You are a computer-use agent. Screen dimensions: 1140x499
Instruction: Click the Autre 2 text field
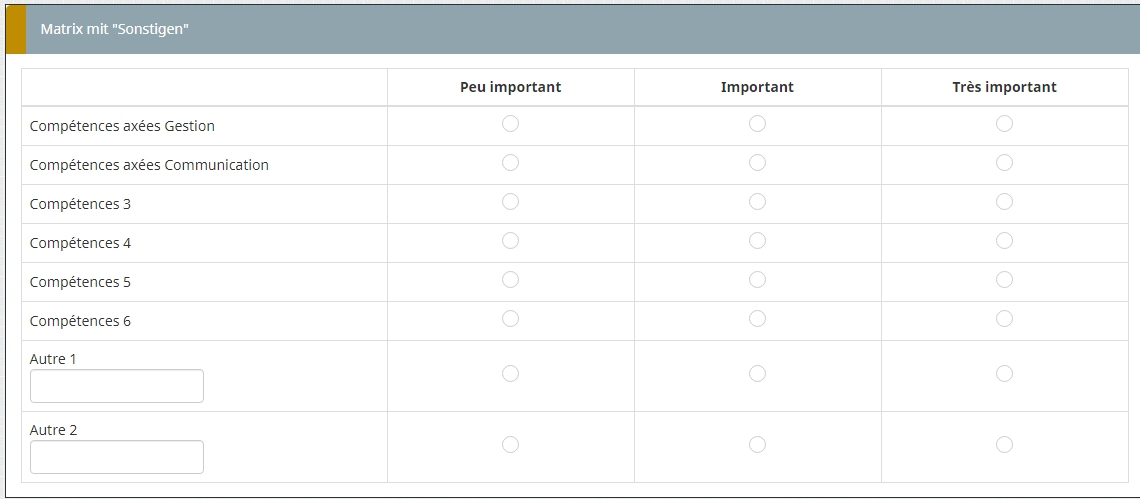pyautogui.click(x=117, y=457)
